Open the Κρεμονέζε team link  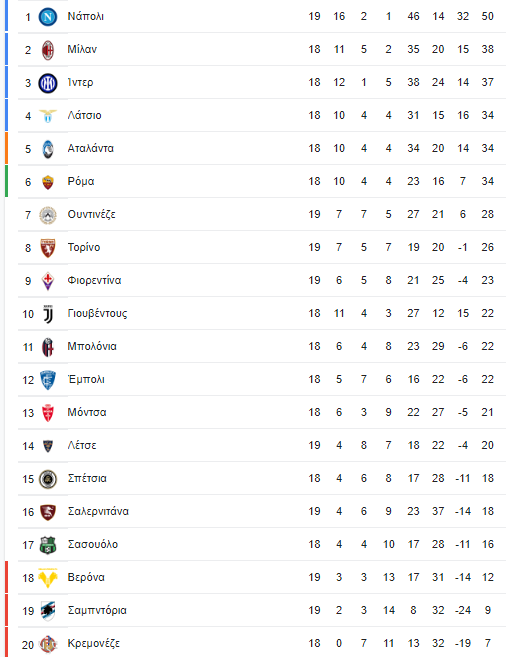[x=94, y=643]
